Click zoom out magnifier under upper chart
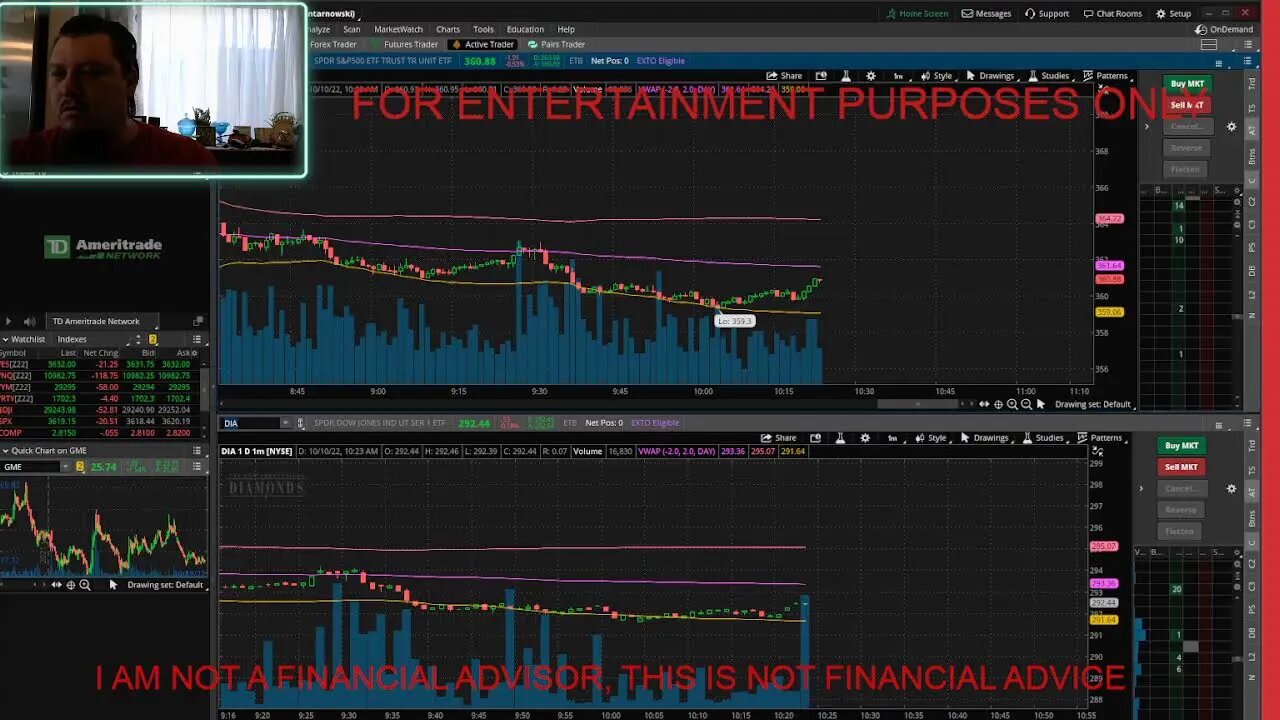The image size is (1280, 720). coord(1026,404)
